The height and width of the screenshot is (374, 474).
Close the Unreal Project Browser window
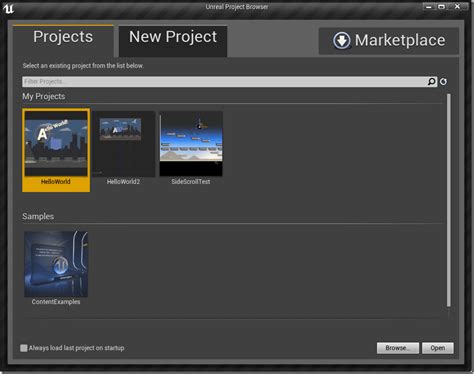457,7
